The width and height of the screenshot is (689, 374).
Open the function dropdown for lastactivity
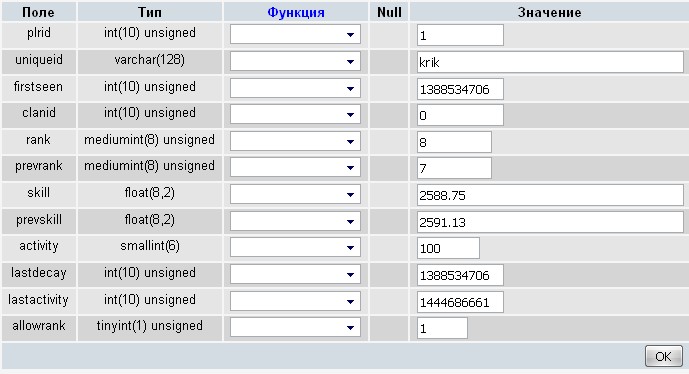(295, 301)
